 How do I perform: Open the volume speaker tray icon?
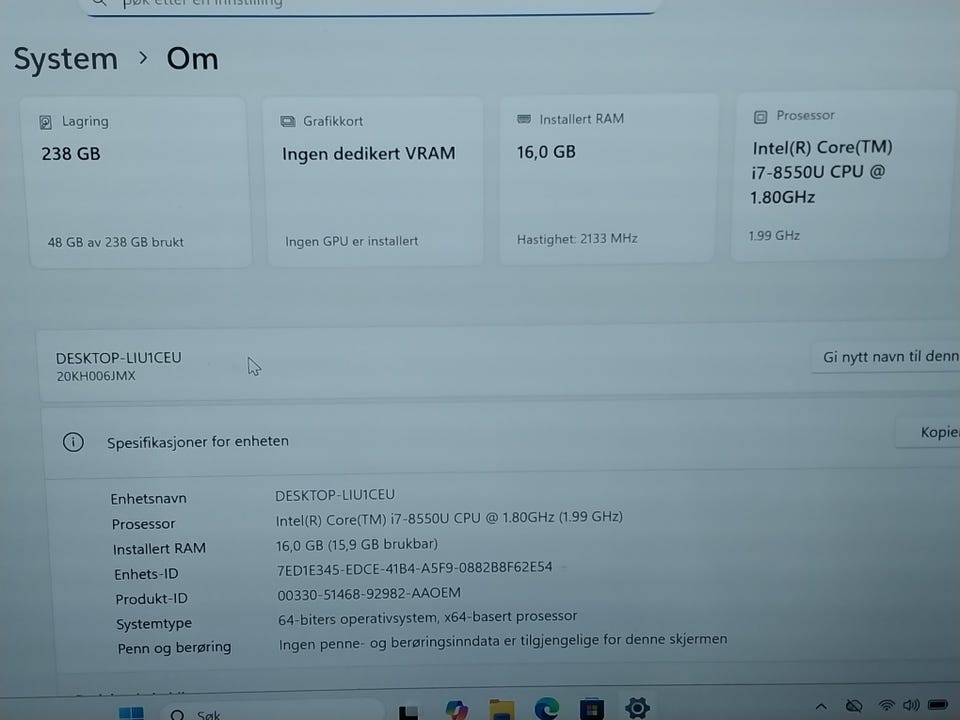pos(911,705)
